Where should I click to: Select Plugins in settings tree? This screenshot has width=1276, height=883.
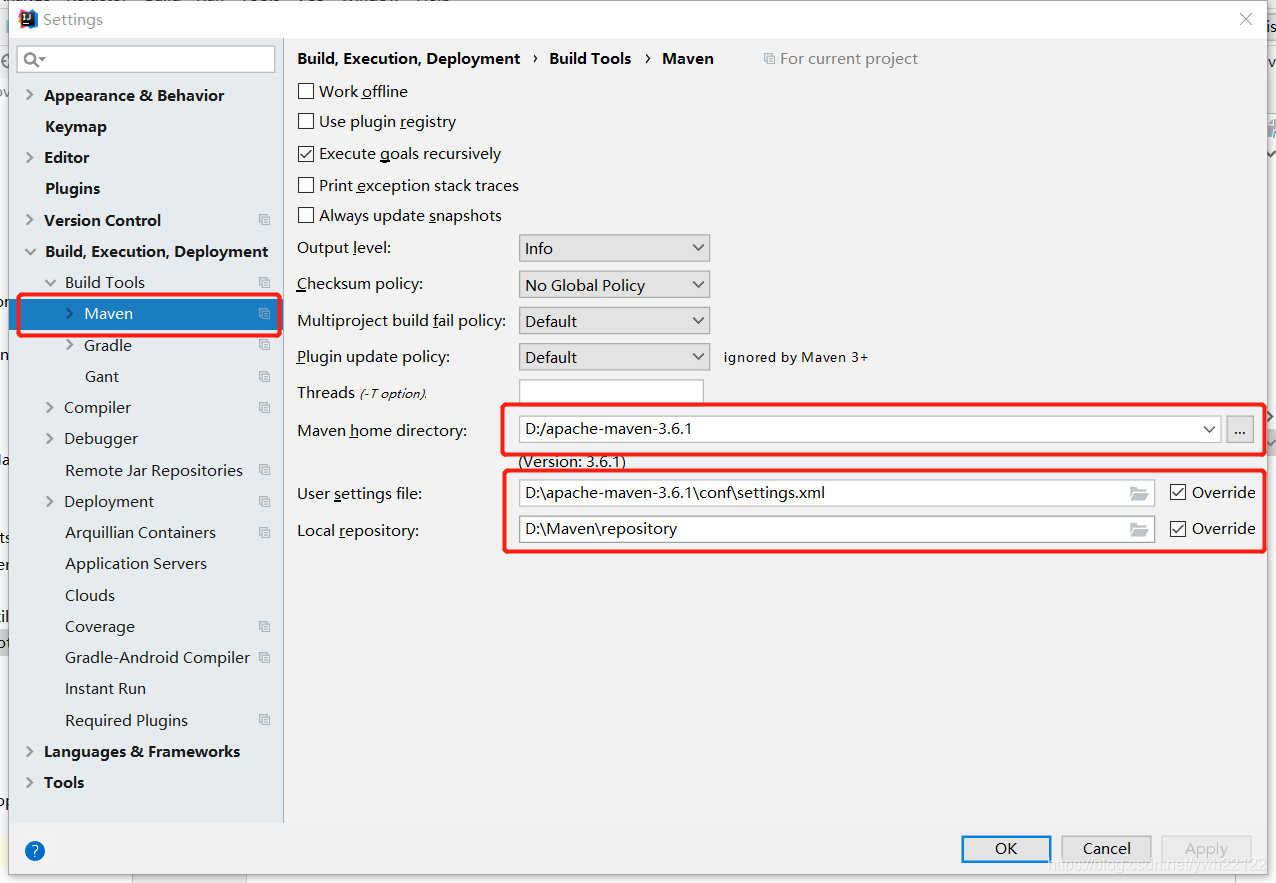pos(73,189)
